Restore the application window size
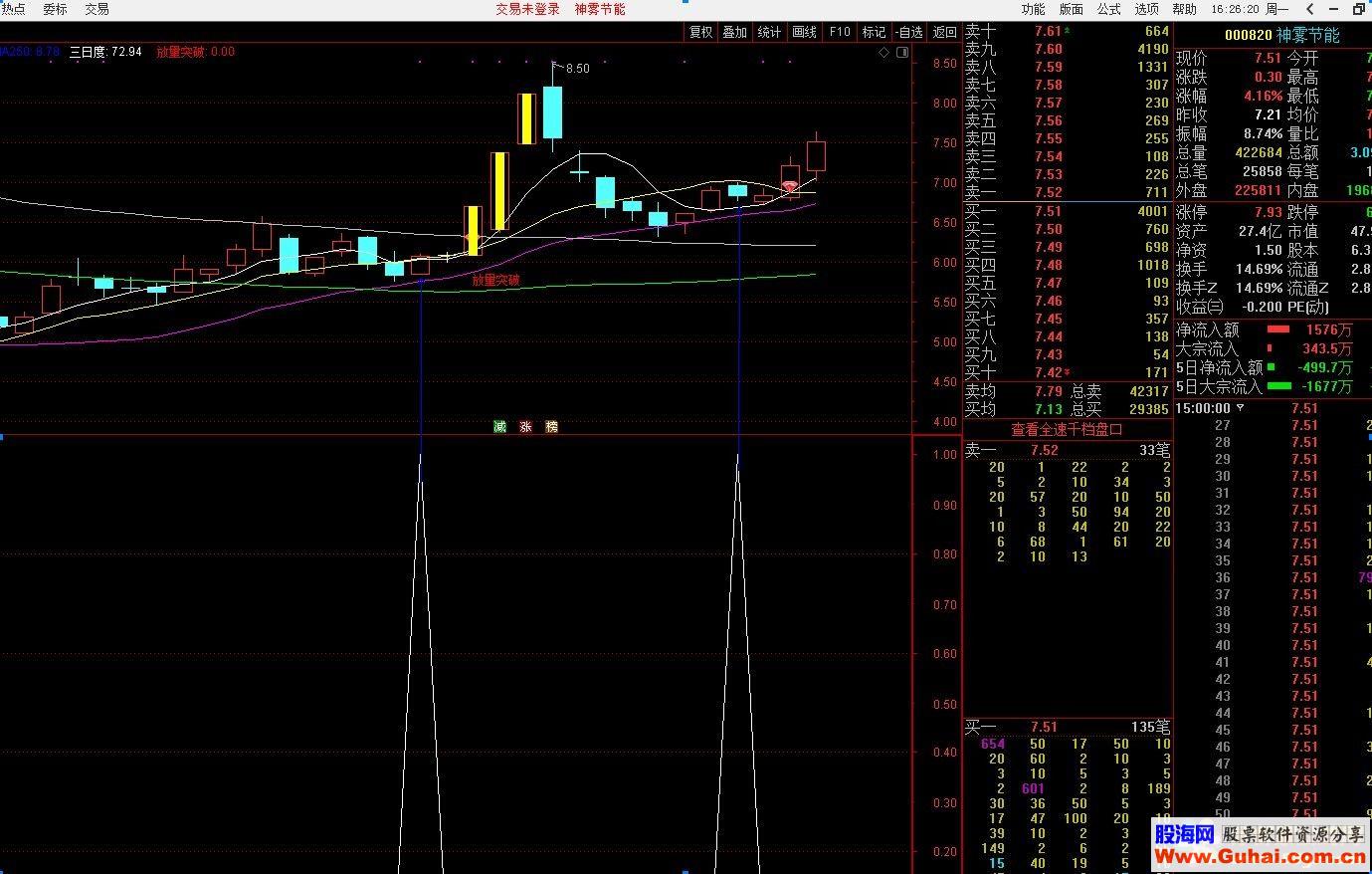The height and width of the screenshot is (874, 1372). click(1360, 9)
